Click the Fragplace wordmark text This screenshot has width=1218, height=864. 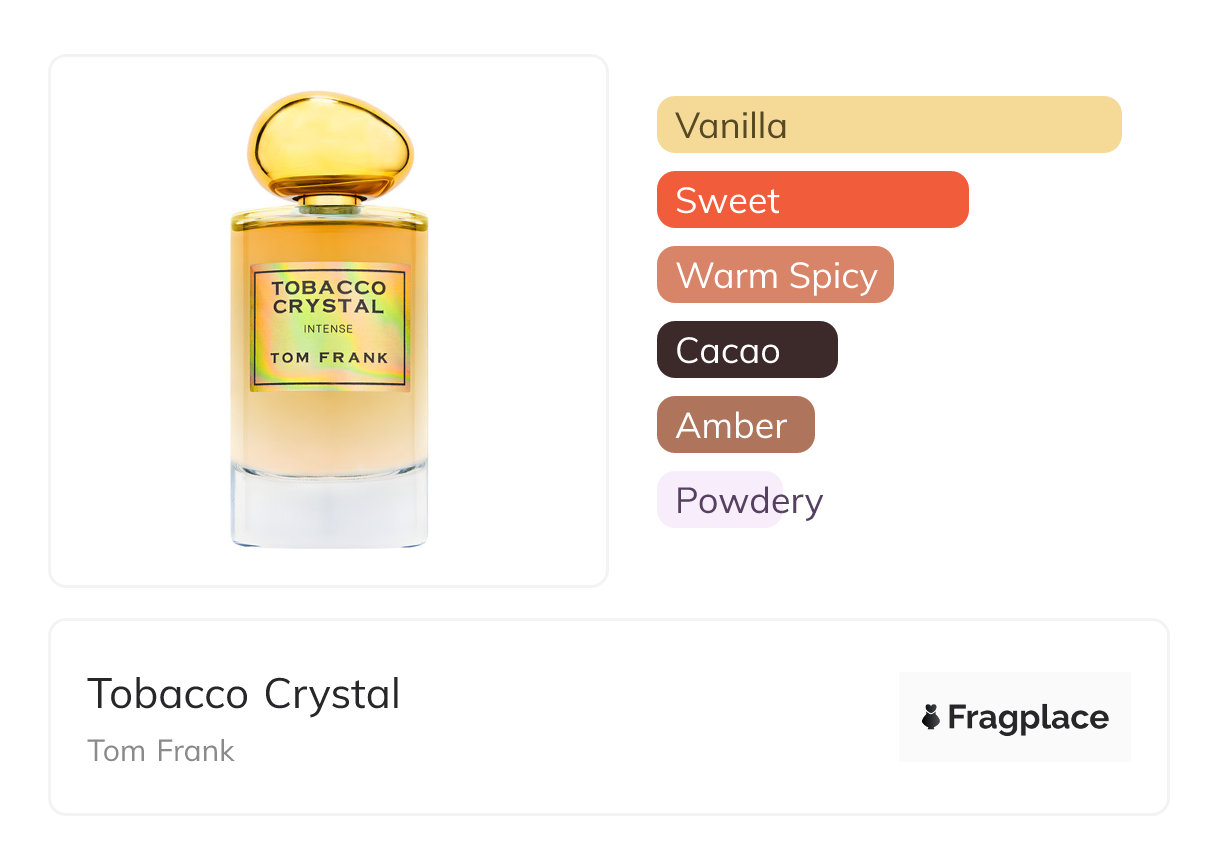coord(1028,717)
